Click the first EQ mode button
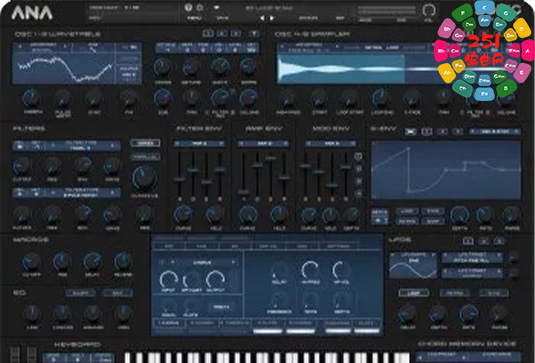The width and height of the screenshot is (535, 363). click(x=81, y=293)
